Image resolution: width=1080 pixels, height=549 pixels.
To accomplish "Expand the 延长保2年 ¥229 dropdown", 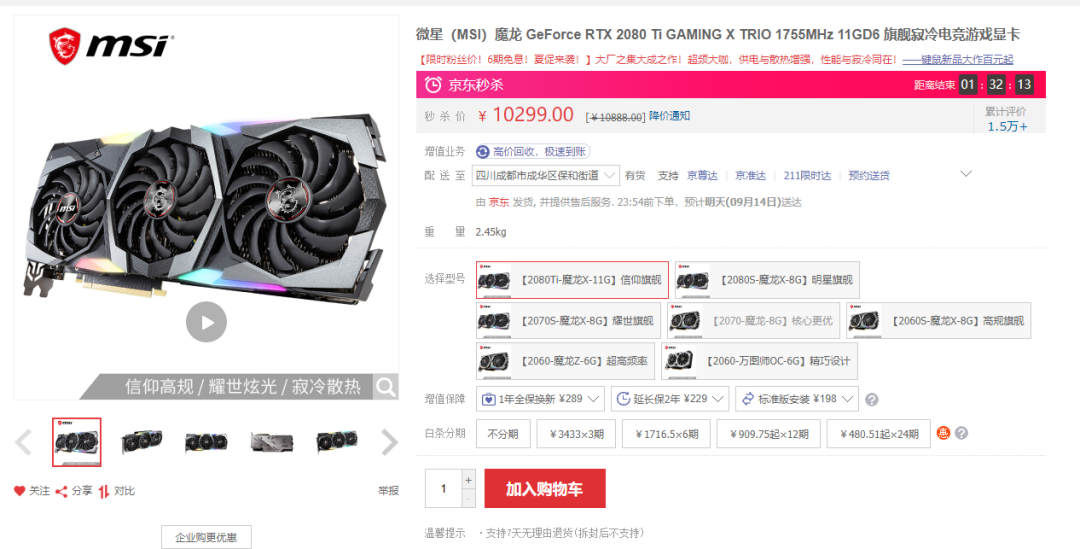I will coord(670,399).
